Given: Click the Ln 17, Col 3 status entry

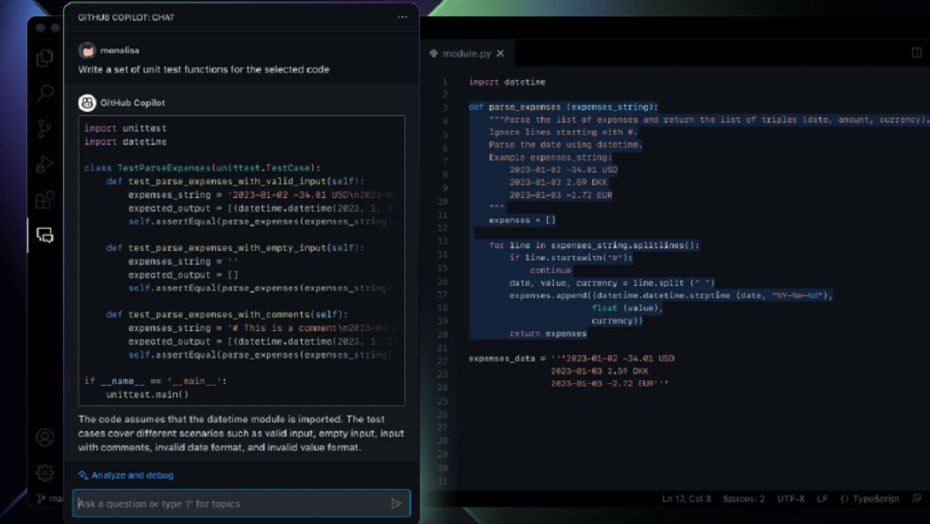Looking at the screenshot, I should point(686,498).
